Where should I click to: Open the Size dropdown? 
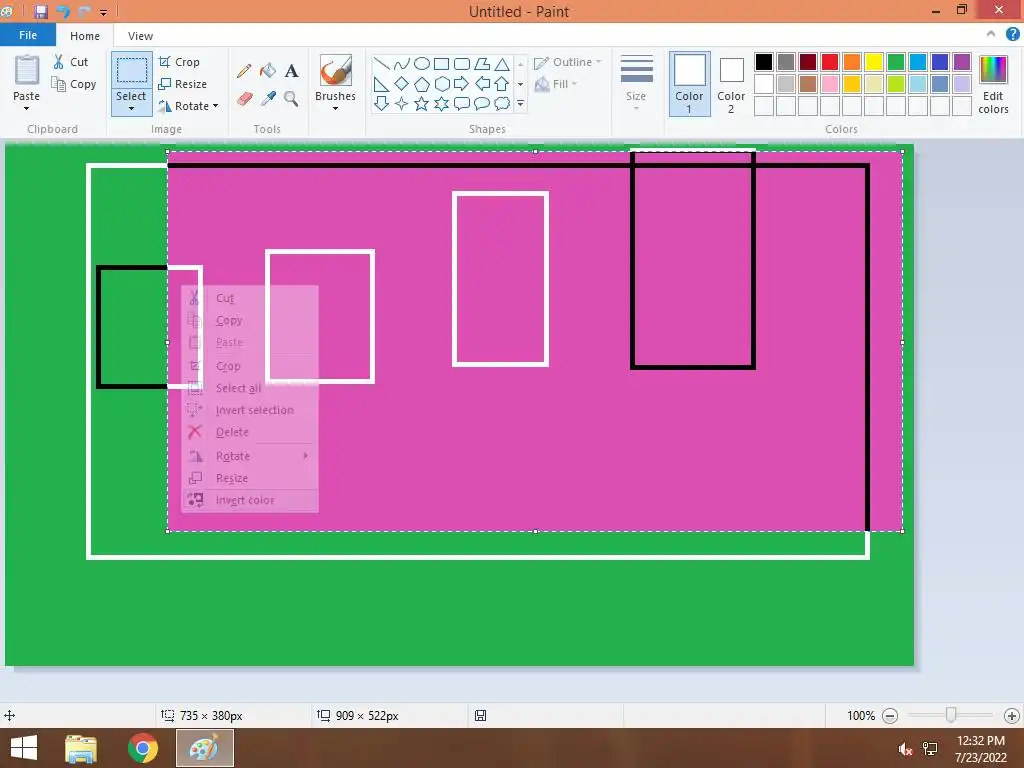coord(636,82)
